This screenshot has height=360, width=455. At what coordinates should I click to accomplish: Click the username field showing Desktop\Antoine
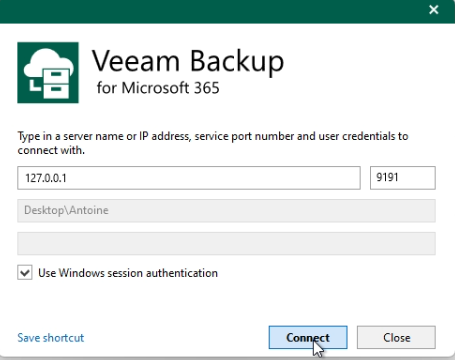pyautogui.click(x=226, y=211)
